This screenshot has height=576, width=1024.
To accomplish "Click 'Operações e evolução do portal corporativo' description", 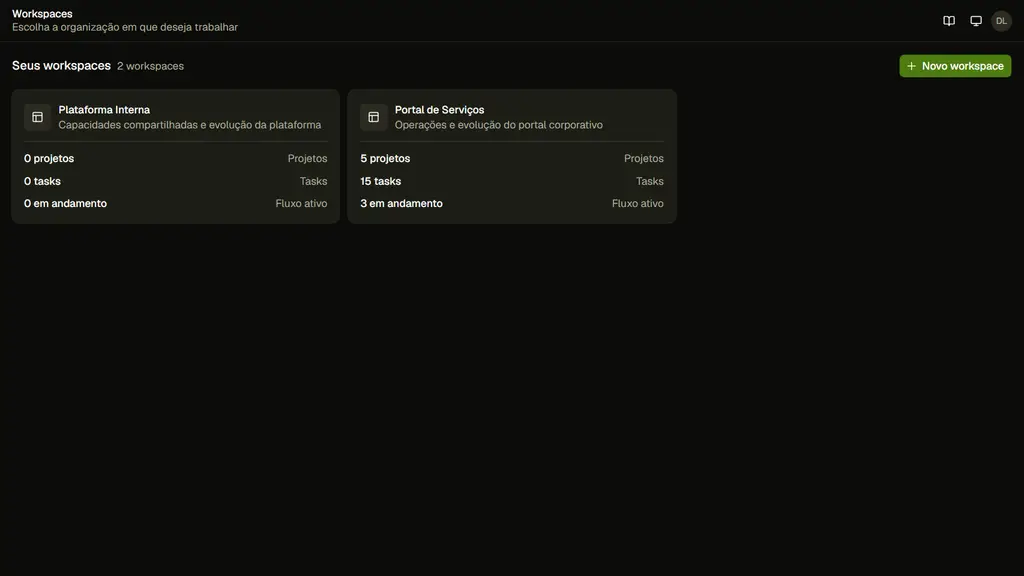I will 498,125.
